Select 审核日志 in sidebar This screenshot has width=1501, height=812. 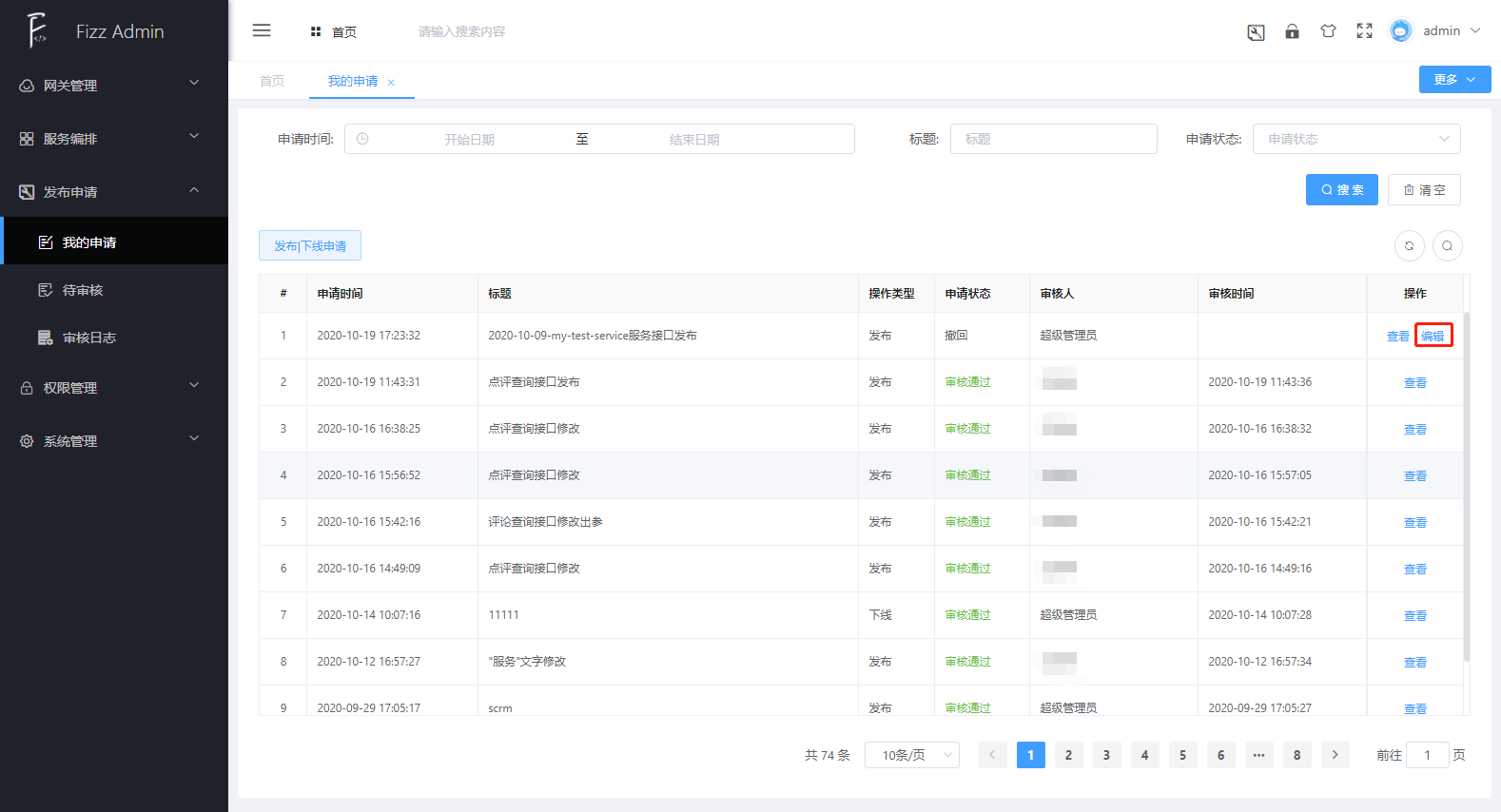click(114, 338)
